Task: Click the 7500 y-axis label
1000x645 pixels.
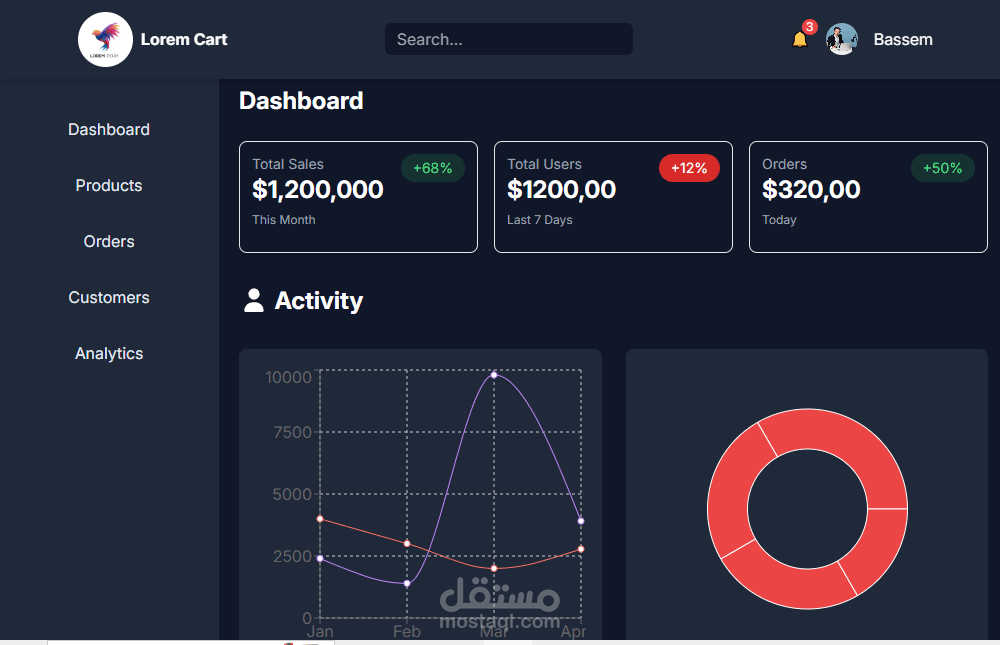Action: 293,433
